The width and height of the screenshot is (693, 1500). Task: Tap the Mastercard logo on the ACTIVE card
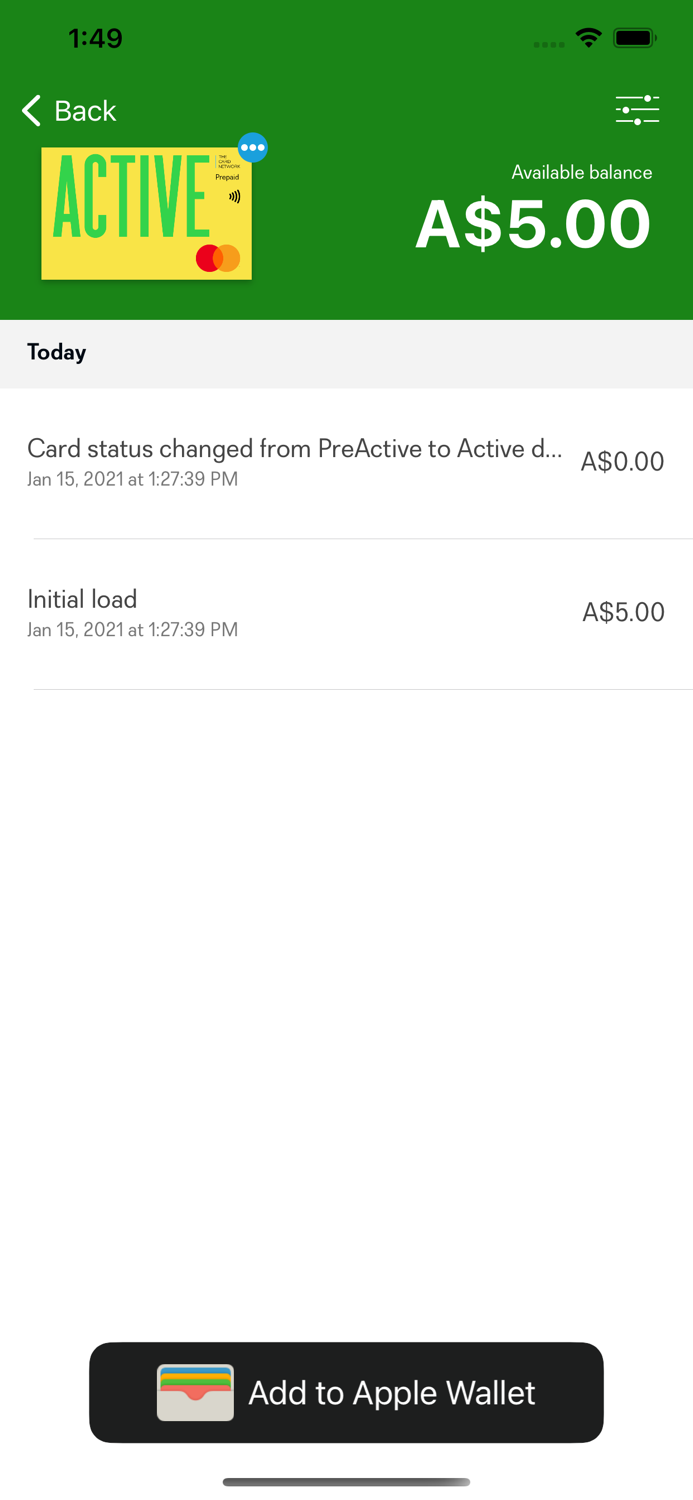[215, 257]
